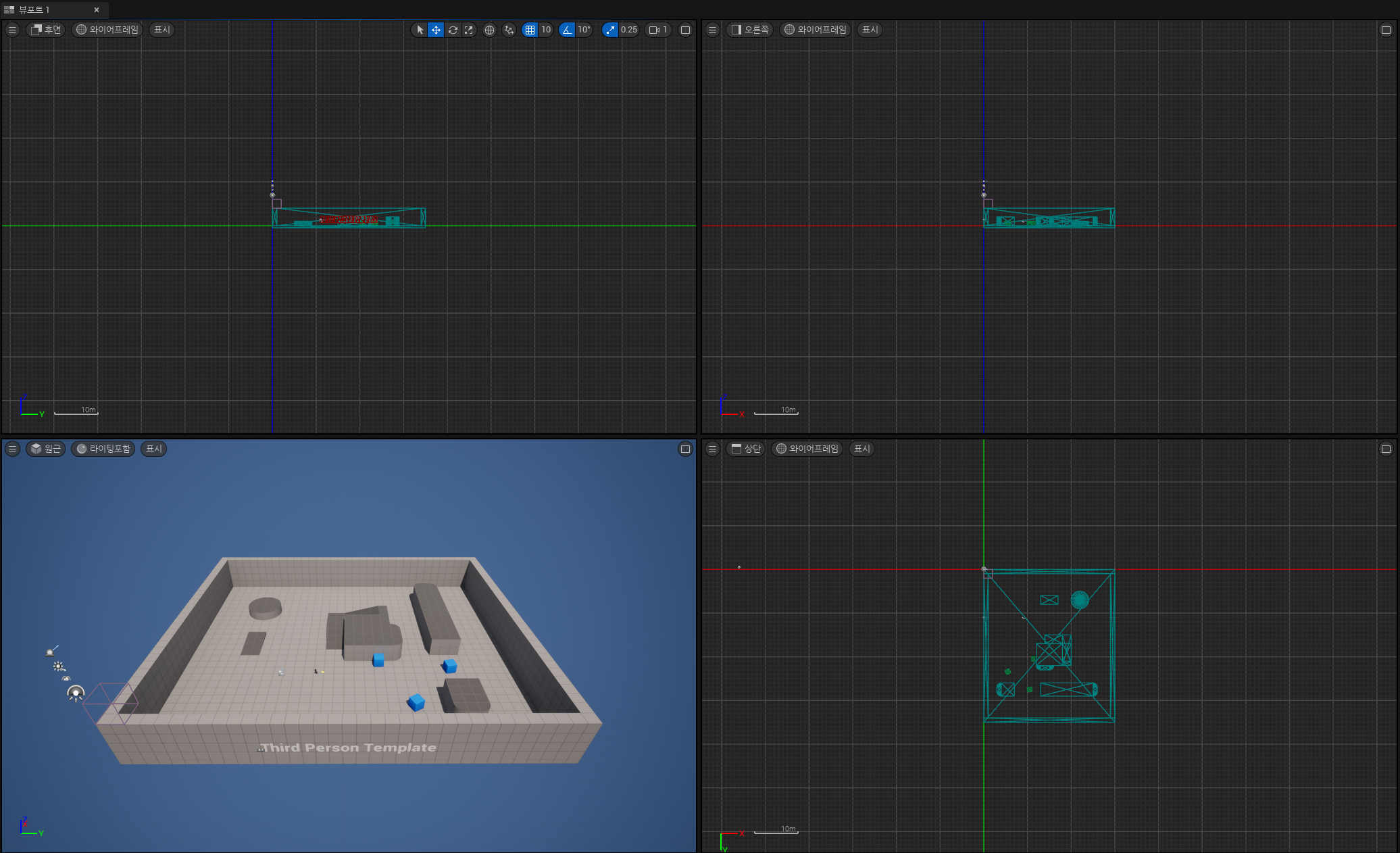This screenshot has width=1400, height=853.
Task: Activate the rotate tool
Action: coord(453,30)
